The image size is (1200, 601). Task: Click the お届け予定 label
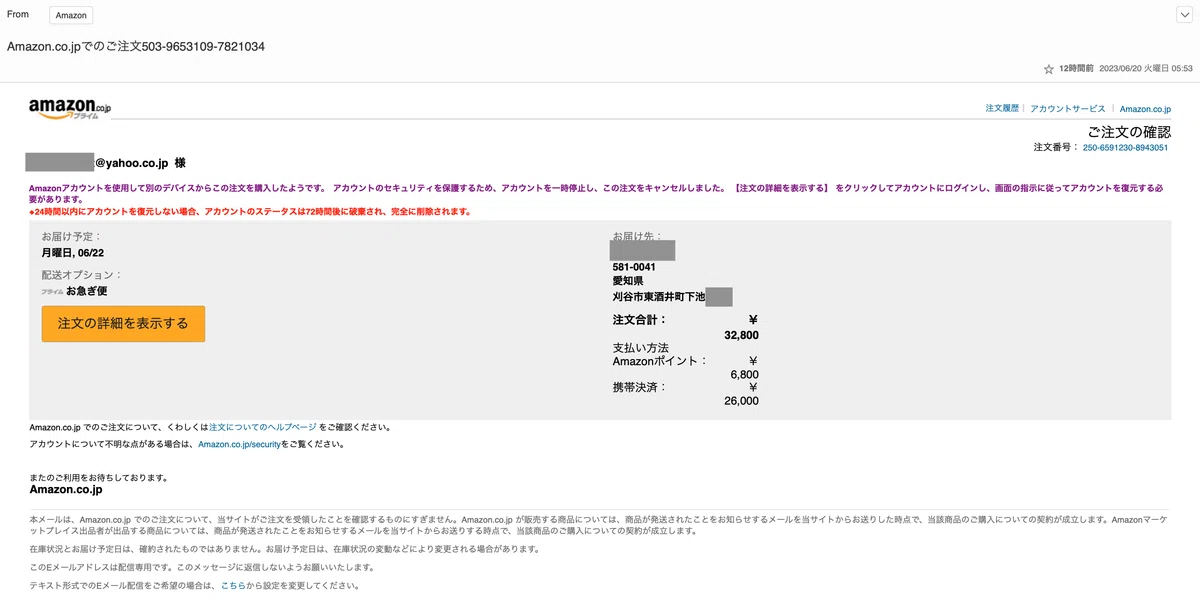71,237
